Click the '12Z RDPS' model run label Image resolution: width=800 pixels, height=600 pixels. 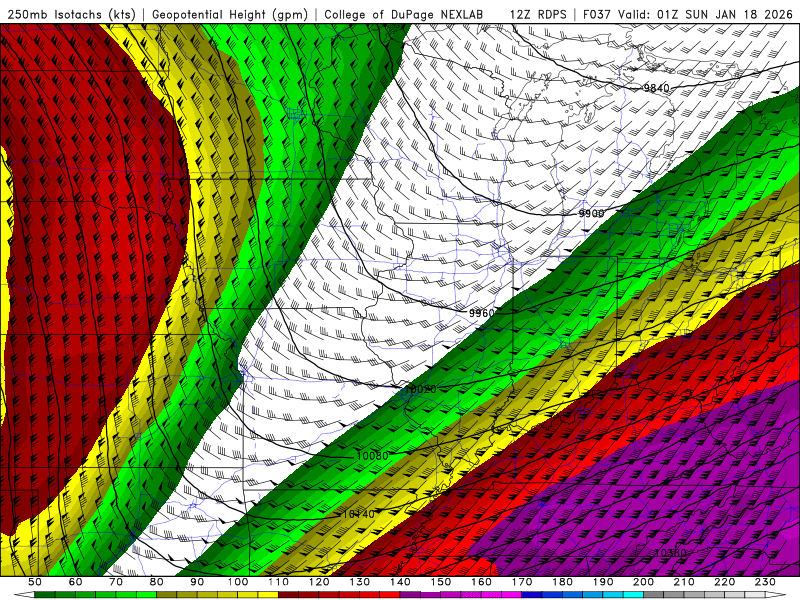click(x=538, y=14)
